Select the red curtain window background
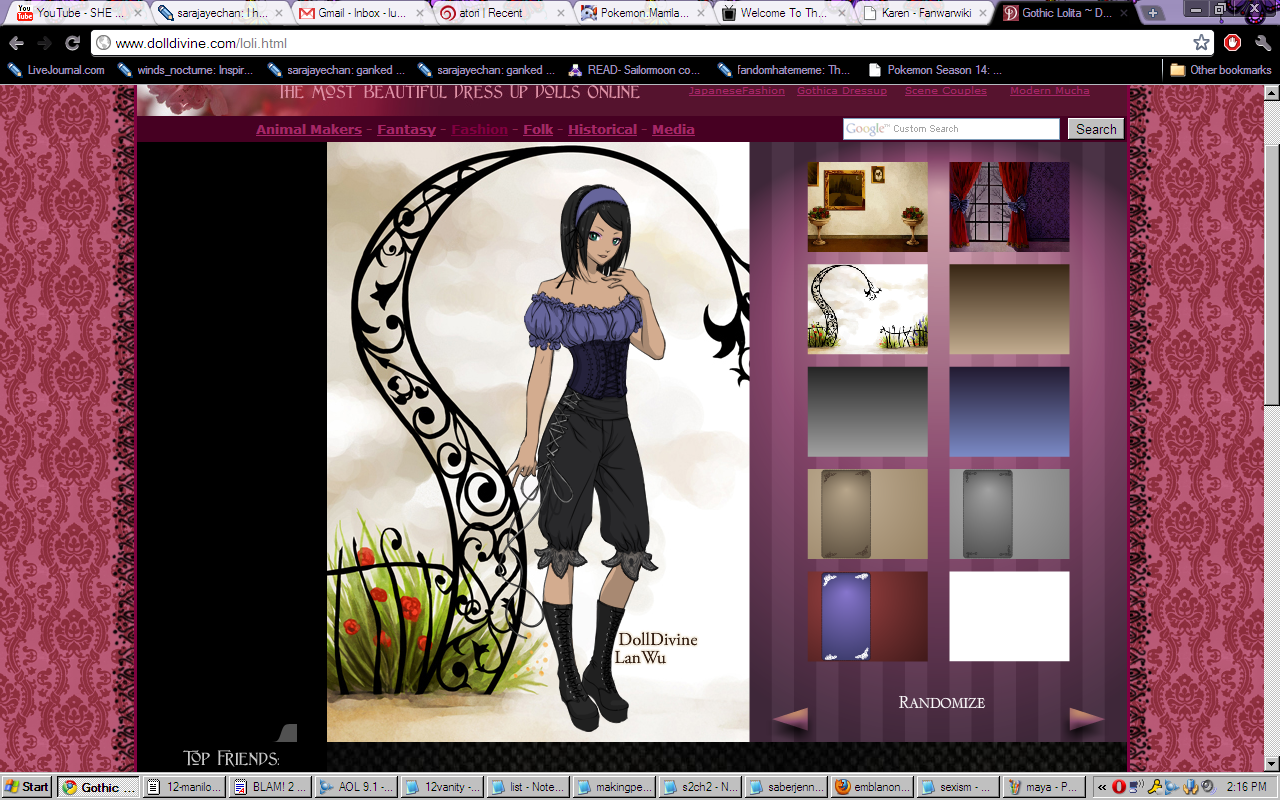 pyautogui.click(x=1009, y=207)
